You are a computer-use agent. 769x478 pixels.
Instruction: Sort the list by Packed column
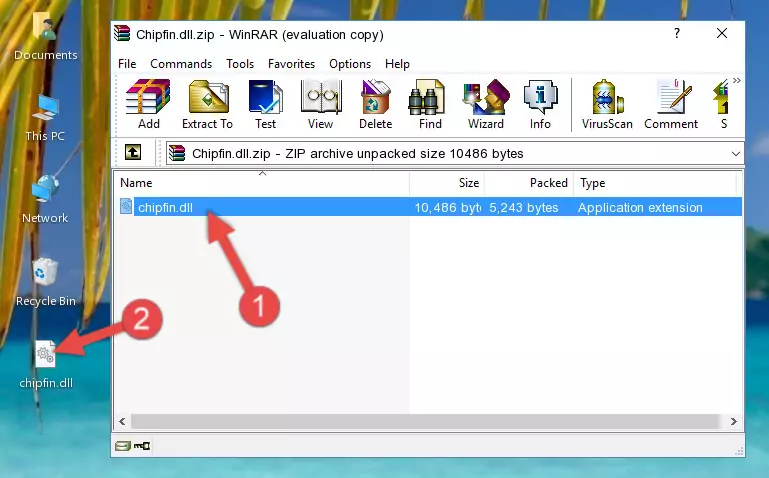pos(529,183)
